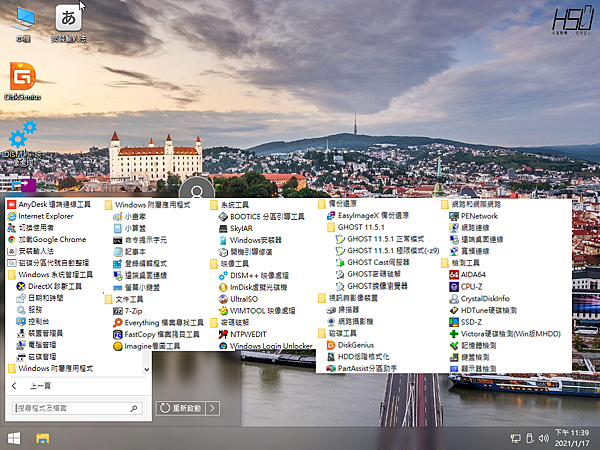Viewport: 600px width, 450px height.
Task: Collapse Windows 系統管理工具 folder
Action: click(50, 274)
